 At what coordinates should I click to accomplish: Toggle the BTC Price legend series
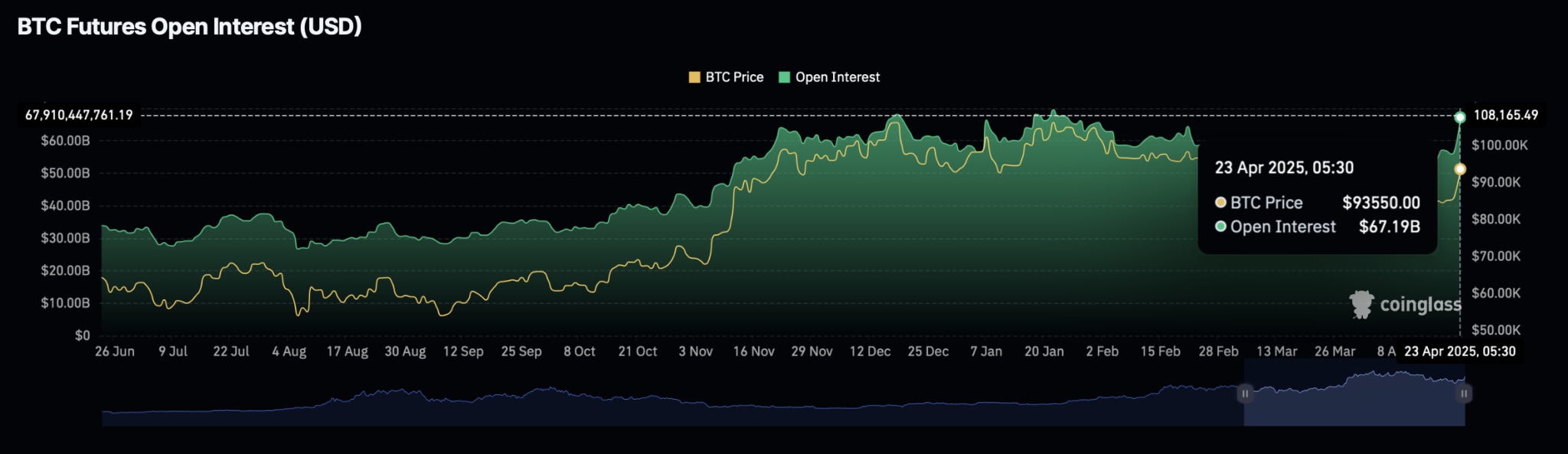726,77
